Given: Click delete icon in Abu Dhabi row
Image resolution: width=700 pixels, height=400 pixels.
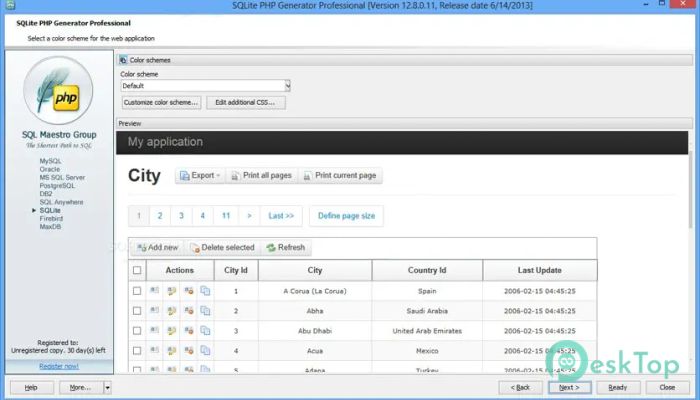Looking at the screenshot, I should 189,331.
